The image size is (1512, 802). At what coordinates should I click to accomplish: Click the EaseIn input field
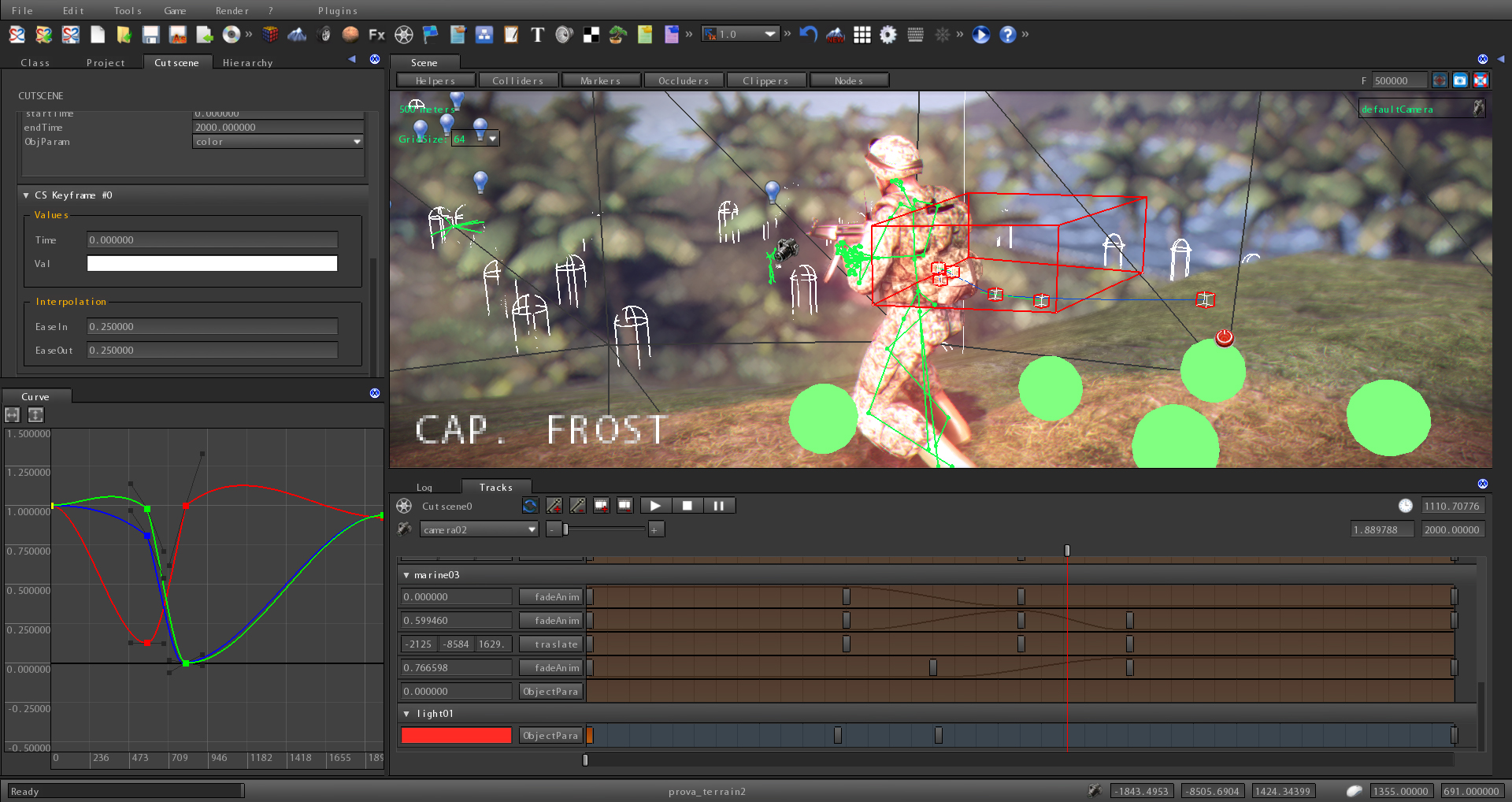[211, 326]
